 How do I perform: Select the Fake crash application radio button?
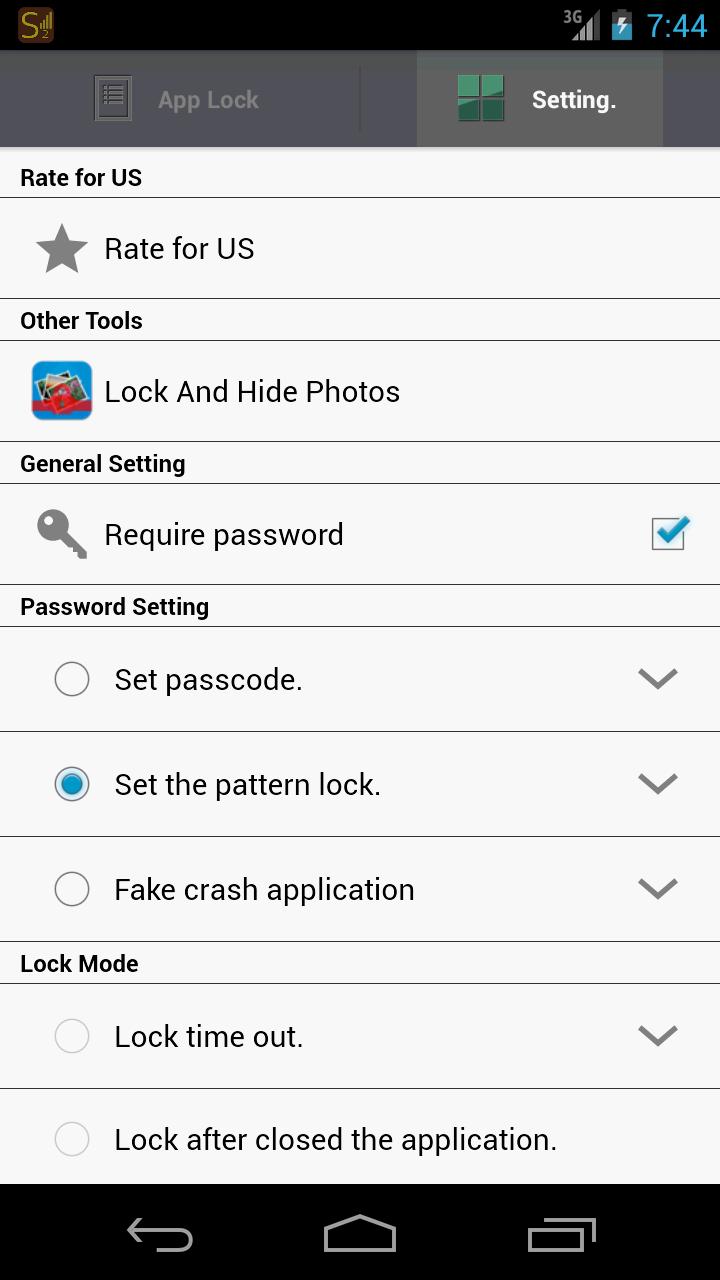pyautogui.click(x=72, y=889)
